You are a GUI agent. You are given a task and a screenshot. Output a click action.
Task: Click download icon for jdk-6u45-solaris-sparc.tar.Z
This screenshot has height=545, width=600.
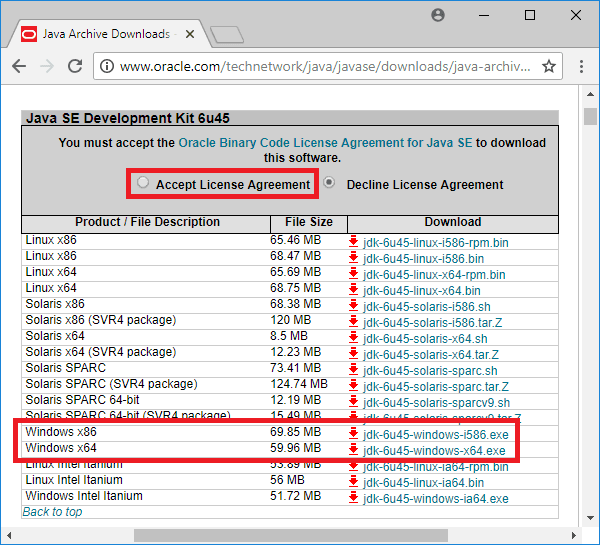tap(353, 386)
